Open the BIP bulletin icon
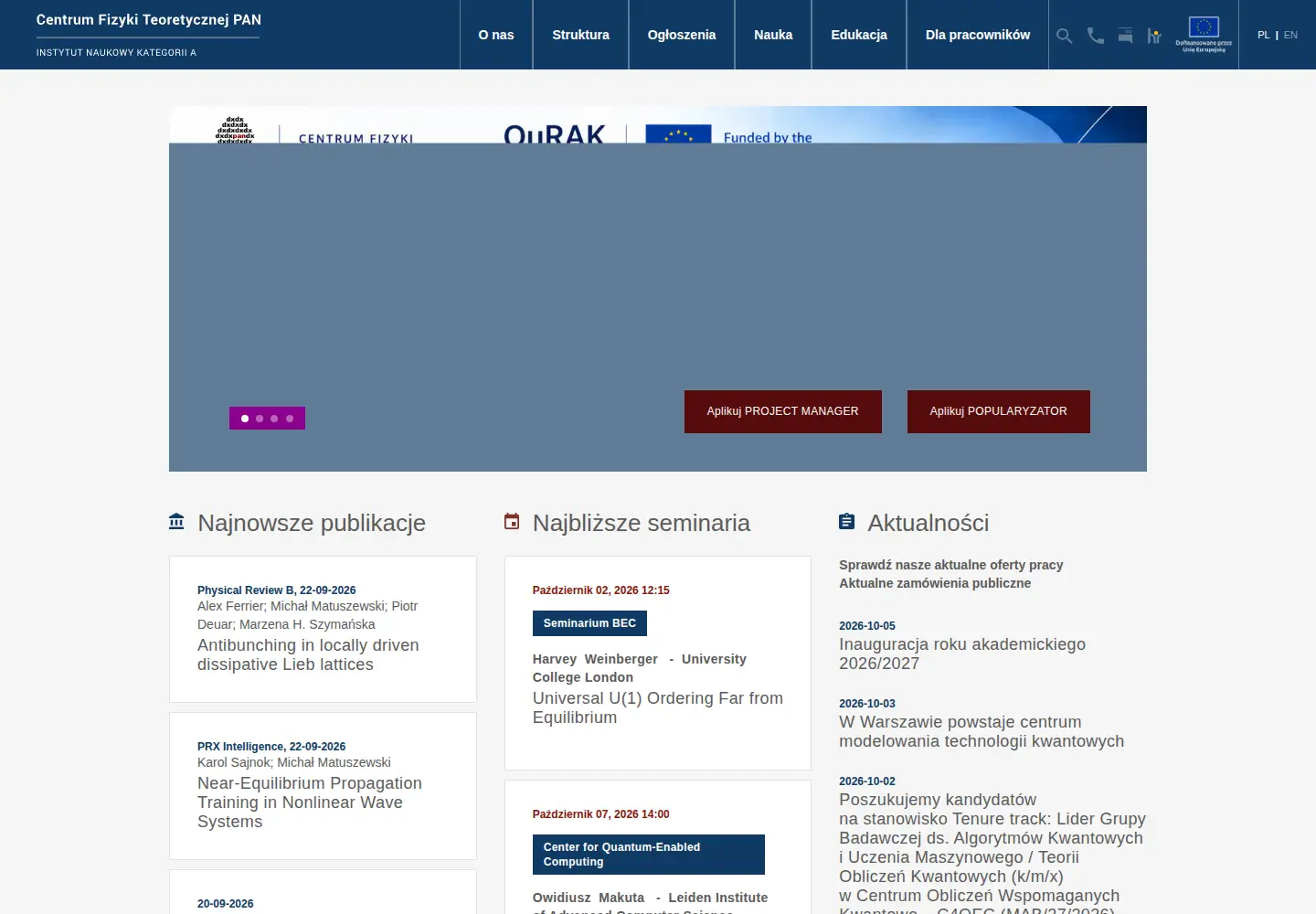The height and width of the screenshot is (914, 1316). [1126, 36]
